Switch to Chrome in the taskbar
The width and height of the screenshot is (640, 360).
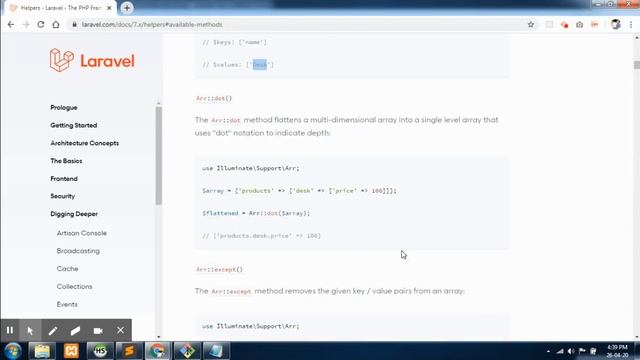click(158, 351)
